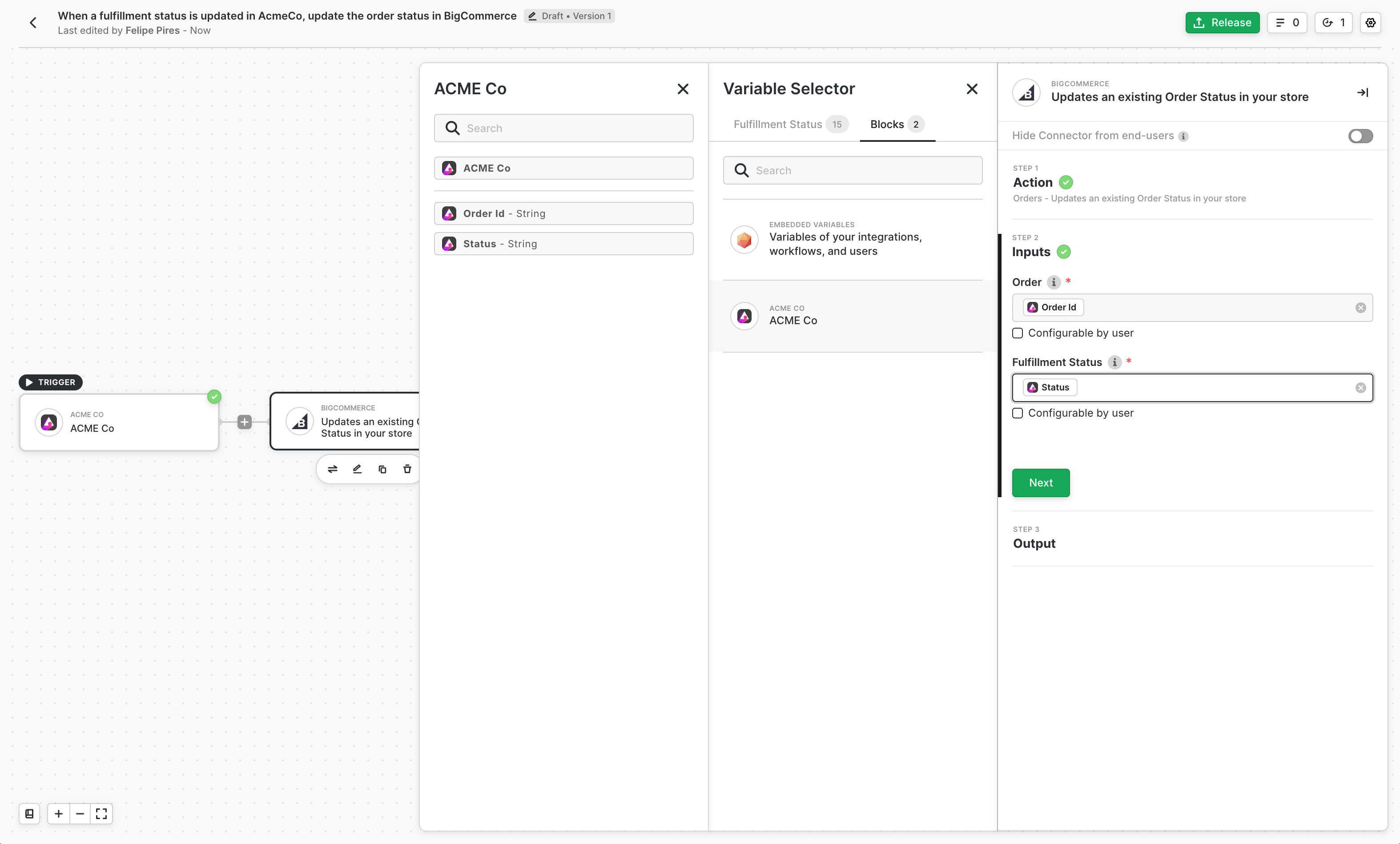Screen dimensions: 1400x844
Task: Fit canvas to screen icon
Action: [102, 813]
